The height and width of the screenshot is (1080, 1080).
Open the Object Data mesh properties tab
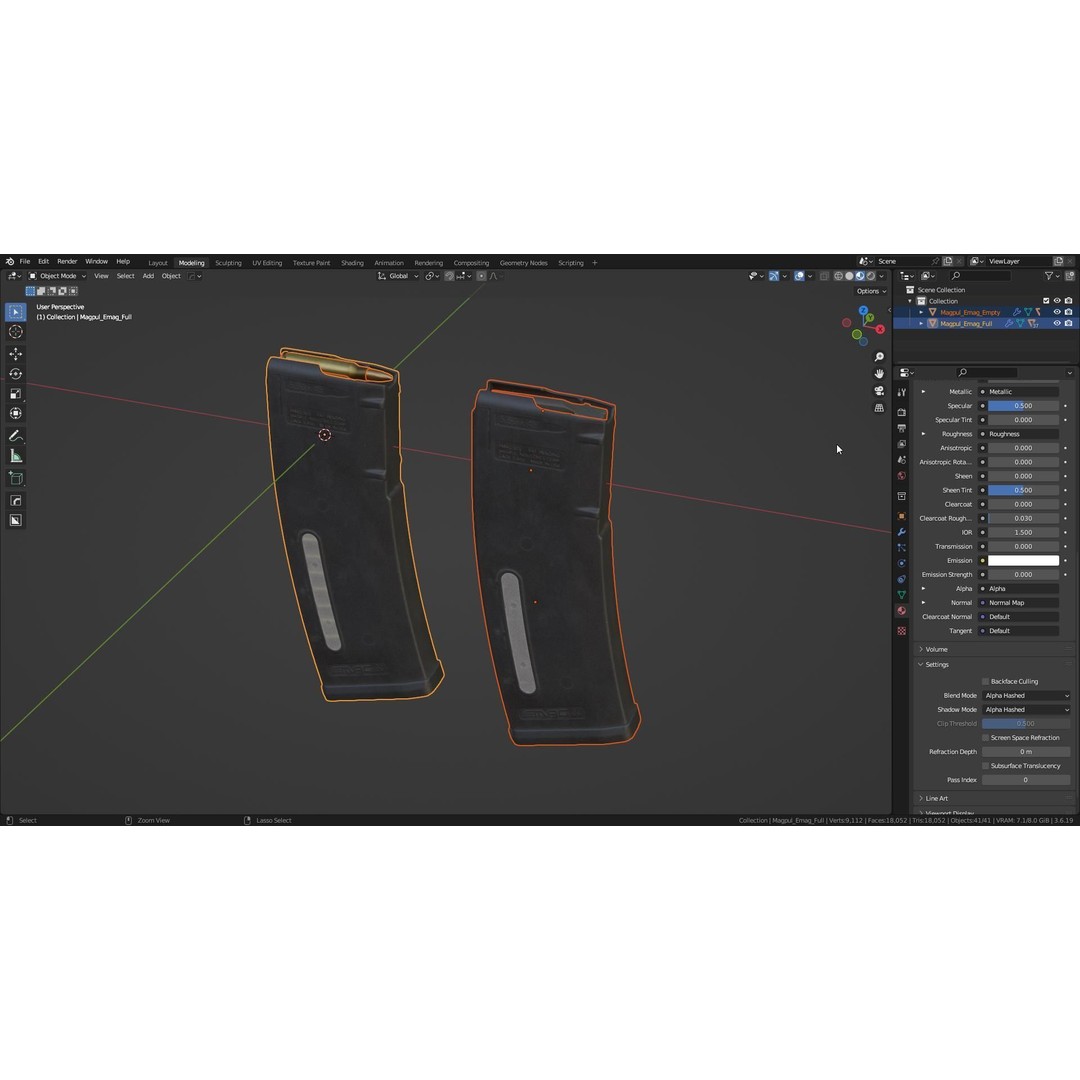[x=902, y=594]
